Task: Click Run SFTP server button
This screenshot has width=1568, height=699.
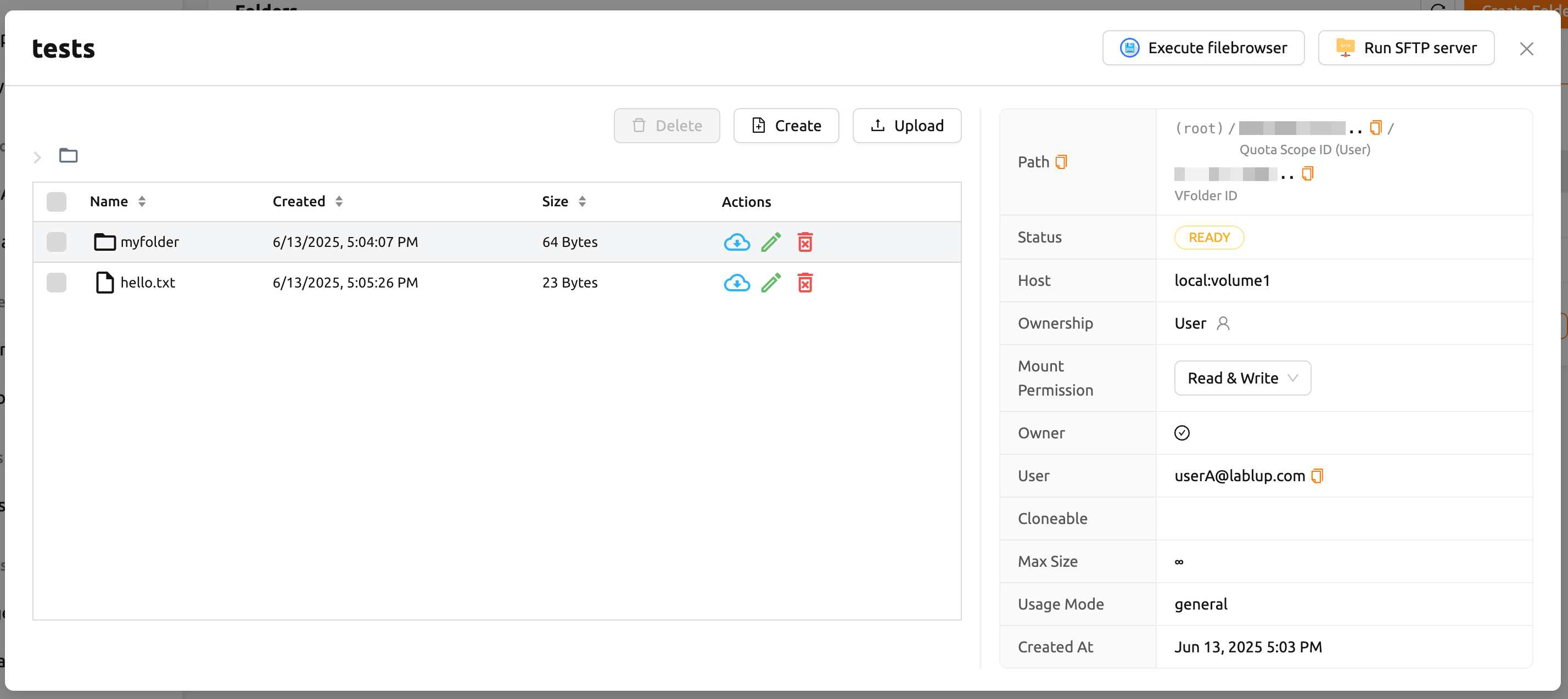Action: (x=1405, y=48)
